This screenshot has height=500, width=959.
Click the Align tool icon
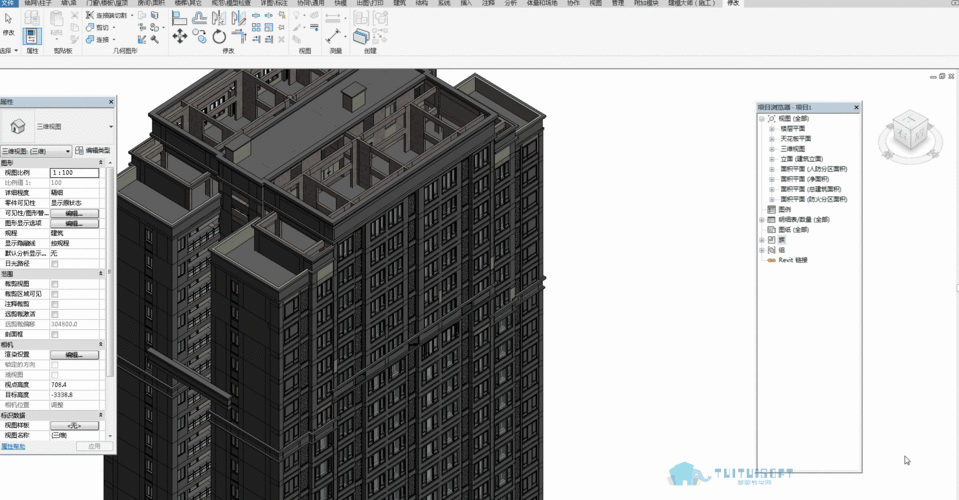(181, 17)
